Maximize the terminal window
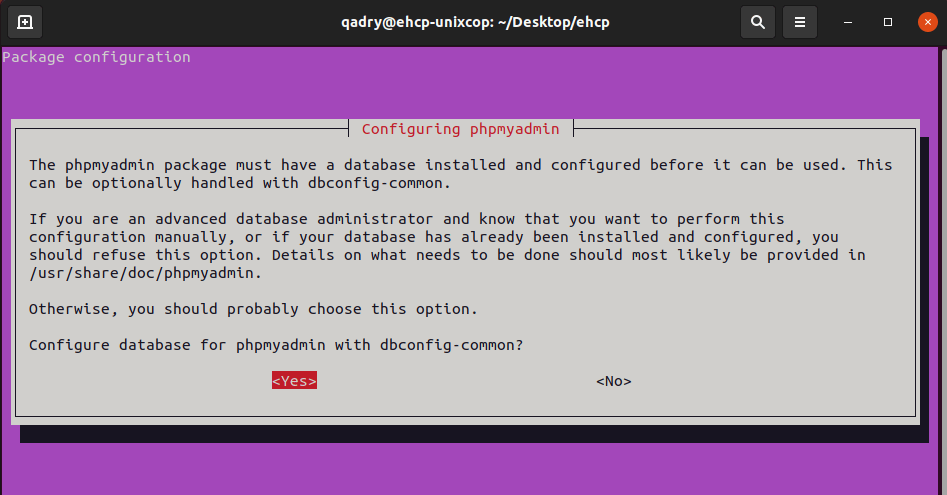Screen dimensions: 947x495 pos(888,22)
